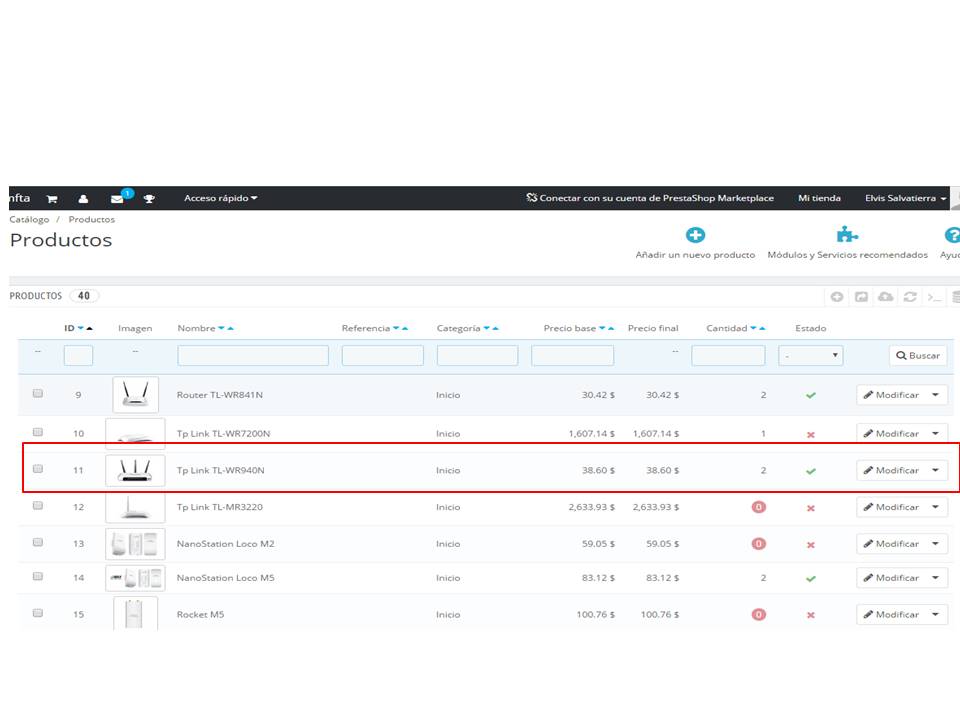The width and height of the screenshot is (960, 720).
Task: Toggle green check status of NanoStation Loco M5
Action: (811, 579)
